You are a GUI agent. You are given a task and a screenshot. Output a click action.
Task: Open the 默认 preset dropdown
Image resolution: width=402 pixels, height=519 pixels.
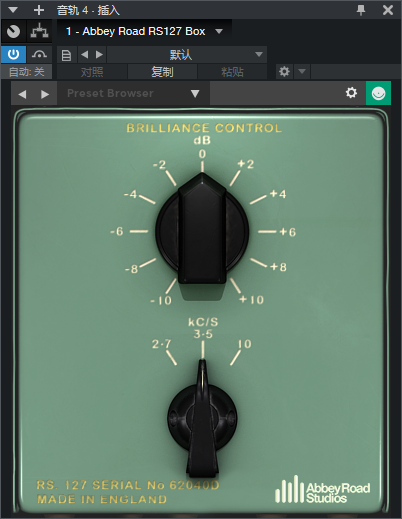click(x=187, y=54)
